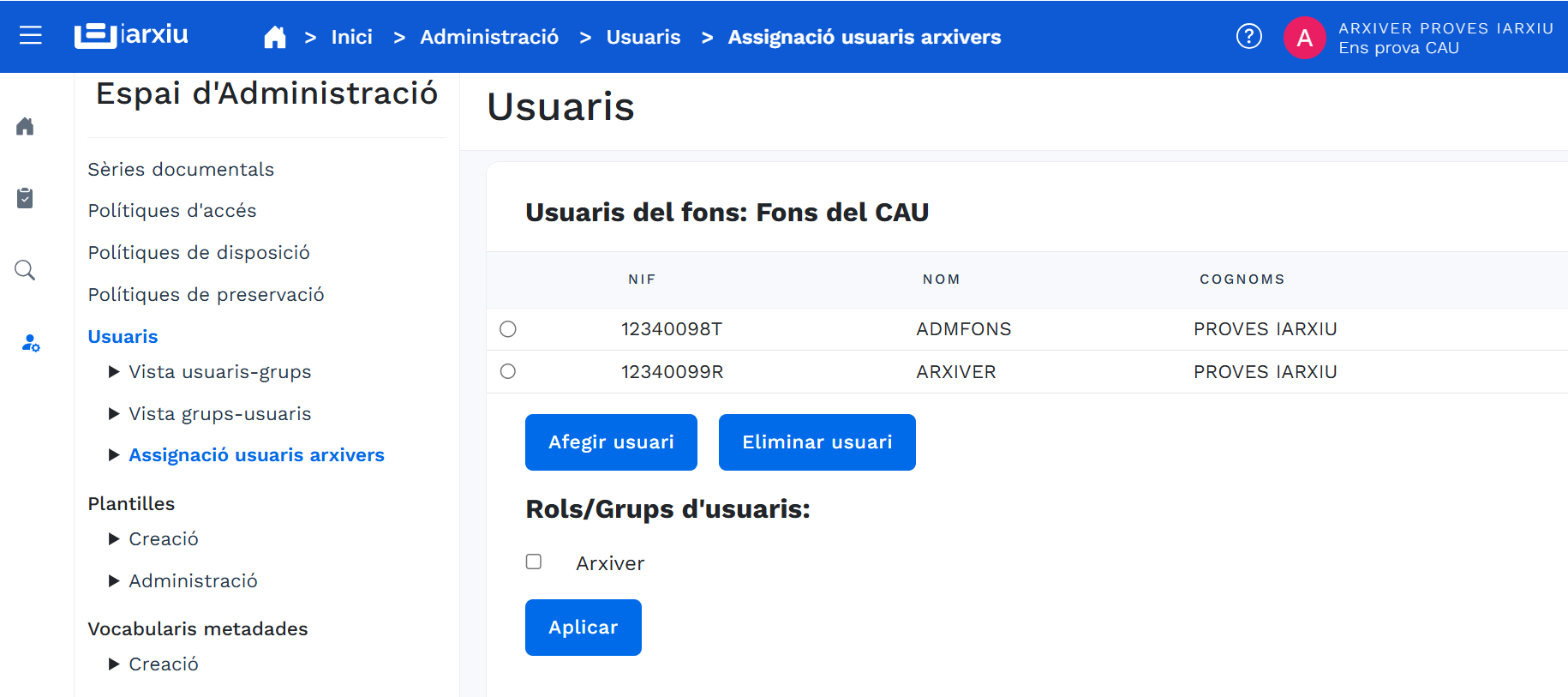
Task: Open Vista usuaris-grups link
Action: [x=220, y=372]
